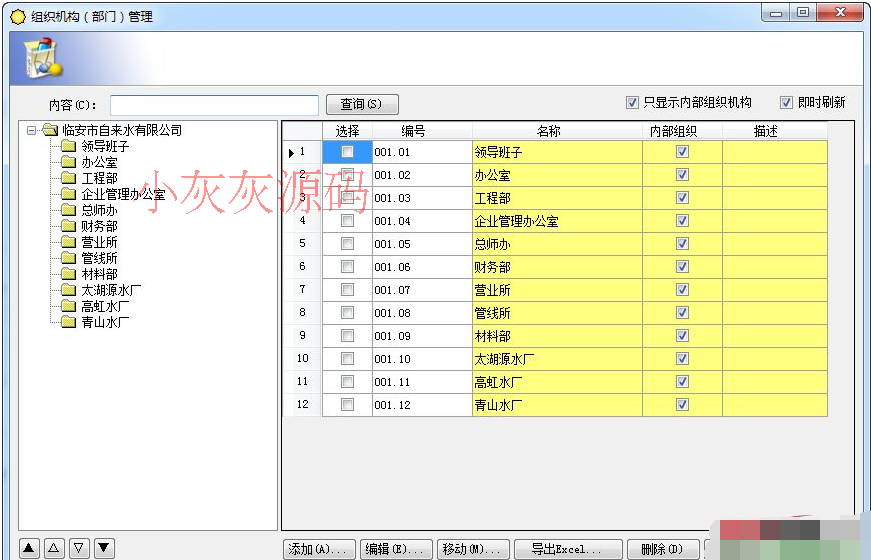
Task: Collapse the 临安市自来水有限公司 tree node
Action: pyautogui.click(x=32, y=130)
